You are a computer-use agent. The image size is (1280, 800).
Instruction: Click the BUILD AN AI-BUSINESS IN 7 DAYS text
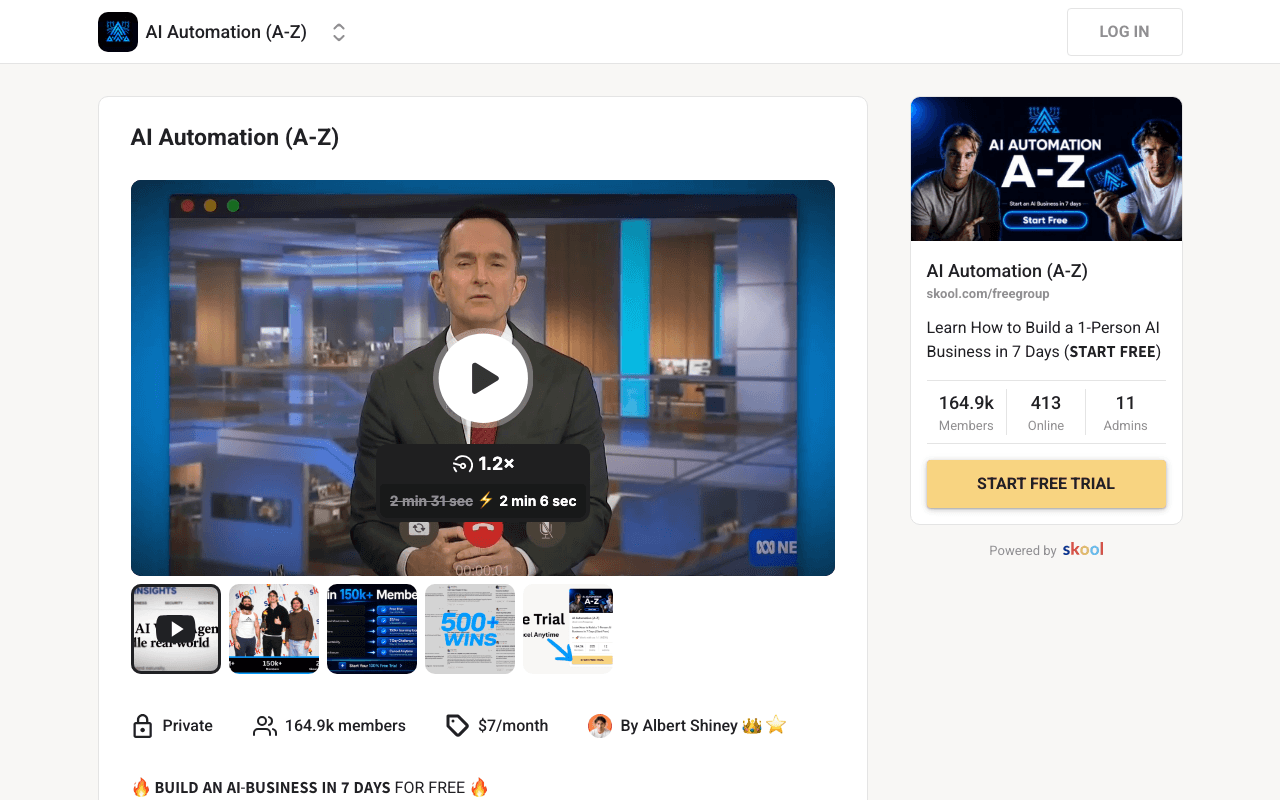tap(272, 788)
